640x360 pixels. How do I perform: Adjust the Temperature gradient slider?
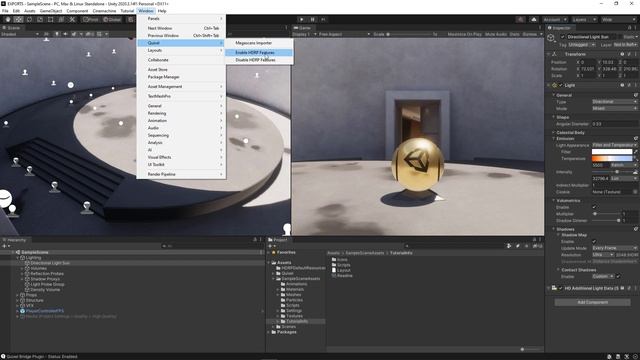tap(612, 158)
